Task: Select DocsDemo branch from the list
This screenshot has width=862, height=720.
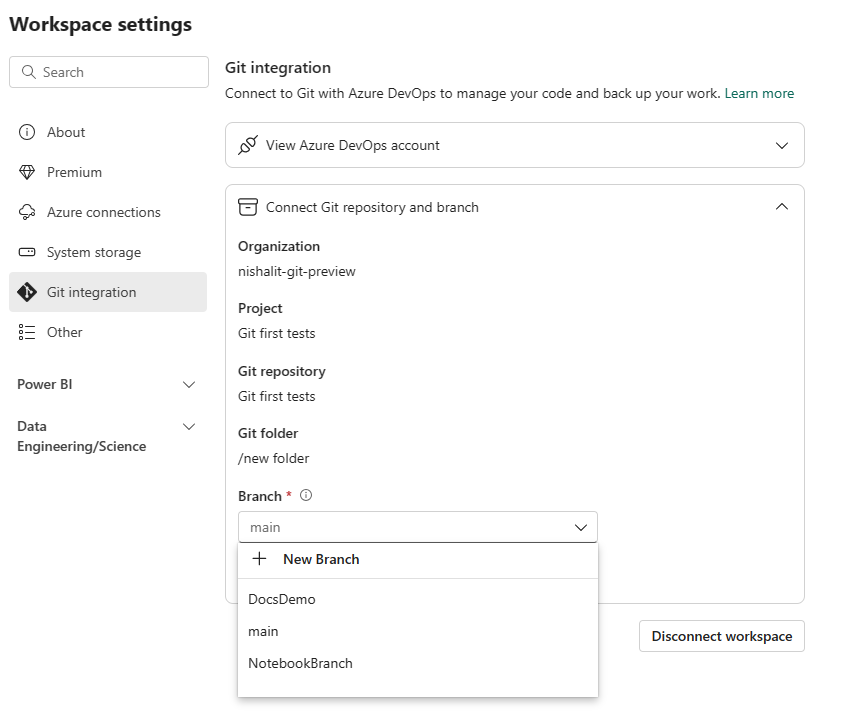Action: click(282, 599)
